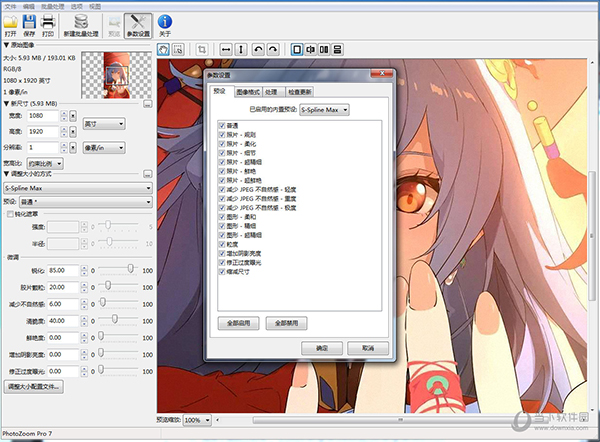Switch to side-by-side preview layout

(x=324, y=49)
